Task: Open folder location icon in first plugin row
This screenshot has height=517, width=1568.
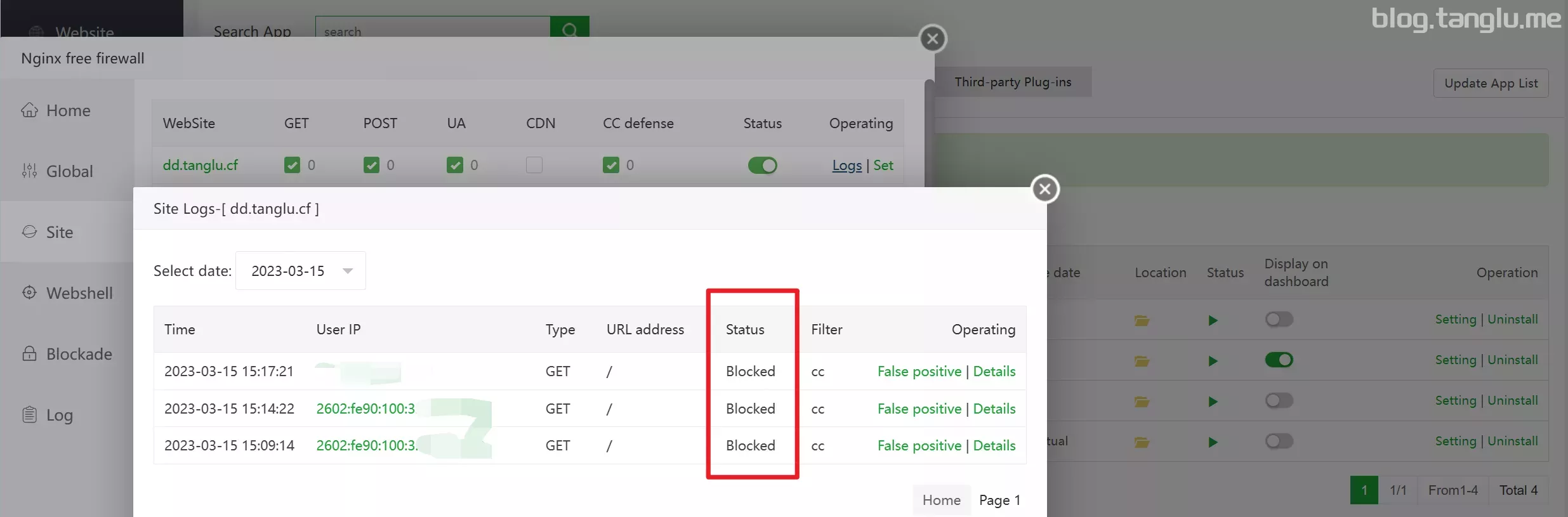Action: coord(1142,320)
